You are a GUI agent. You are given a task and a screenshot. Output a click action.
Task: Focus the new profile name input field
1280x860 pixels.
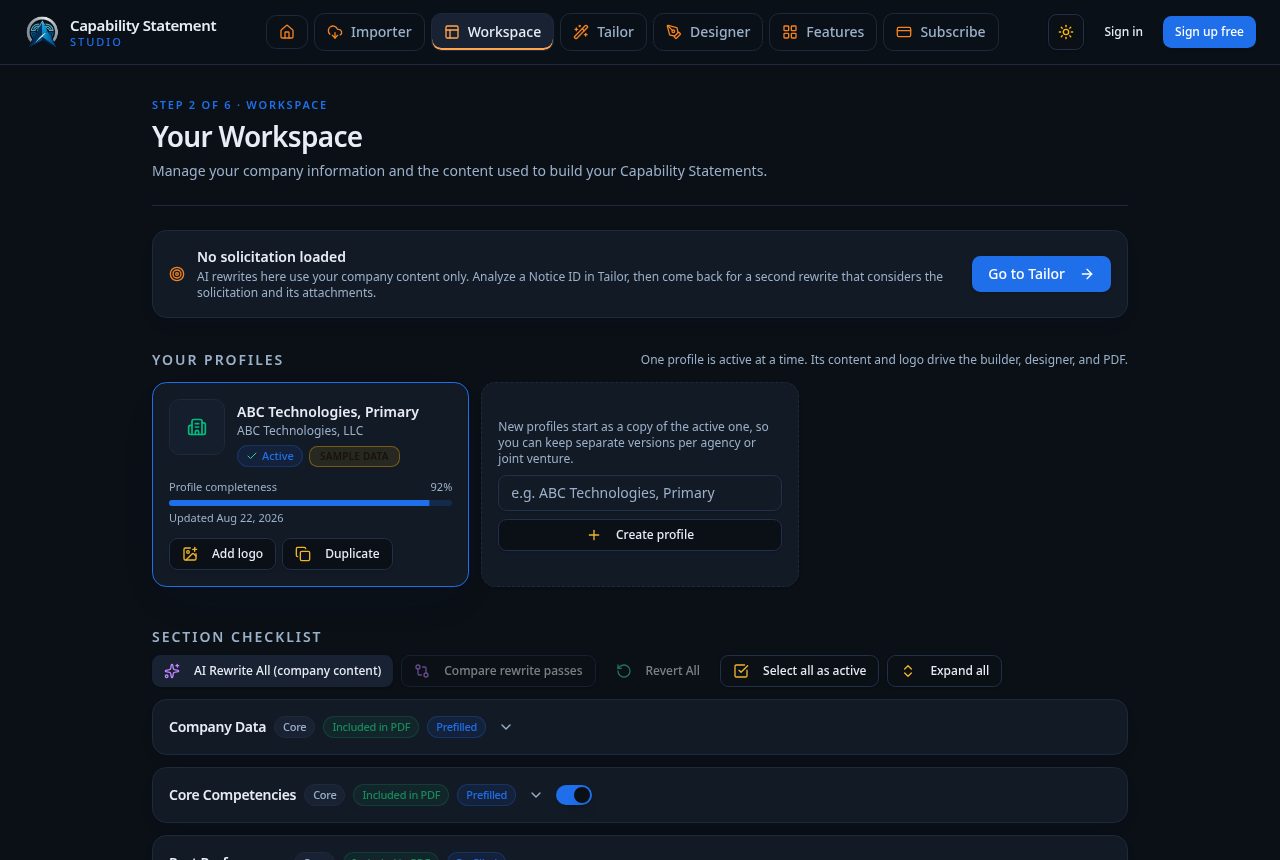coord(640,493)
